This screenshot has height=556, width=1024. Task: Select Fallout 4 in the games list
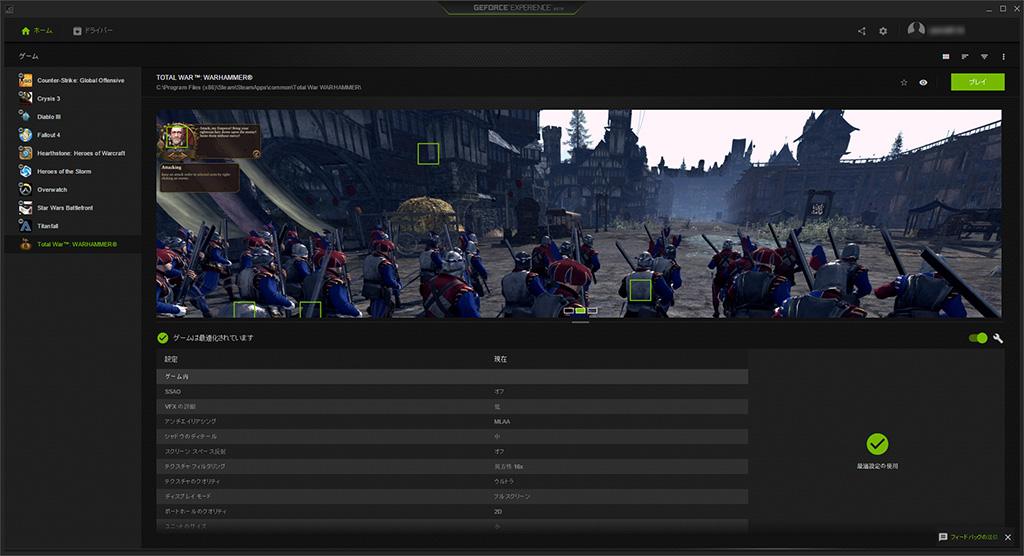pos(49,134)
